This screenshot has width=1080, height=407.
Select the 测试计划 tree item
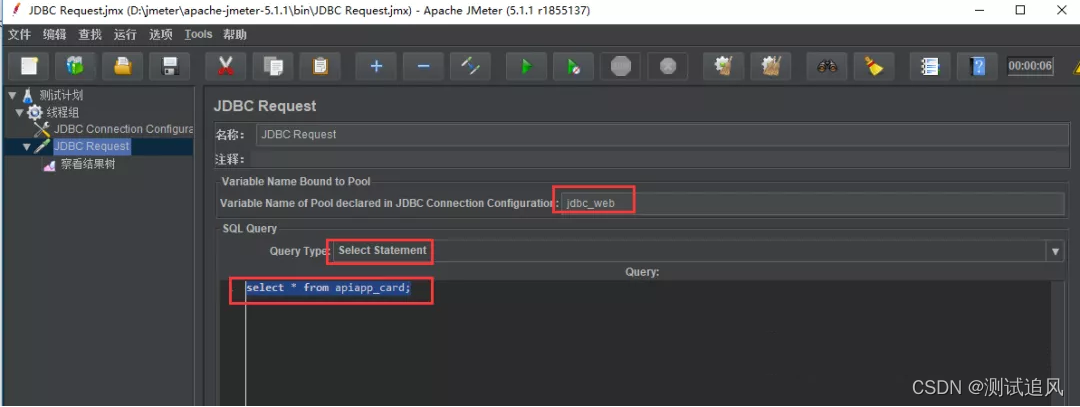click(61, 95)
